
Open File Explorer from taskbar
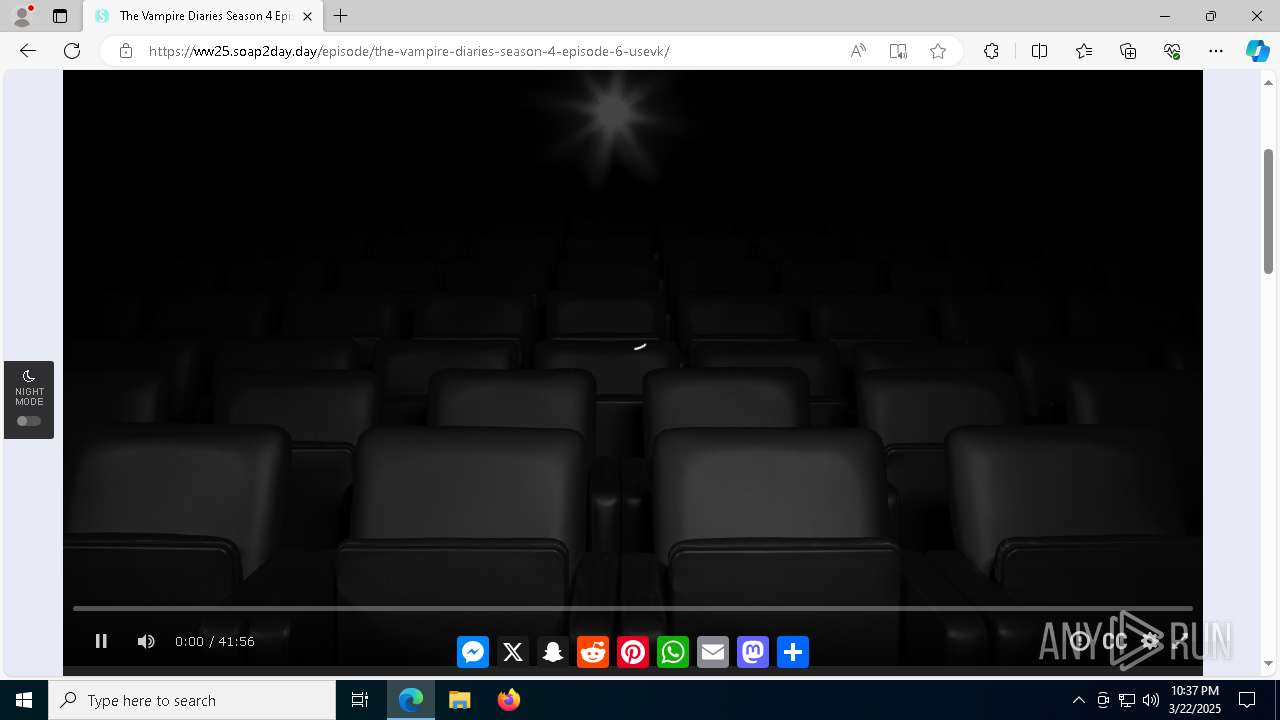[x=459, y=700]
